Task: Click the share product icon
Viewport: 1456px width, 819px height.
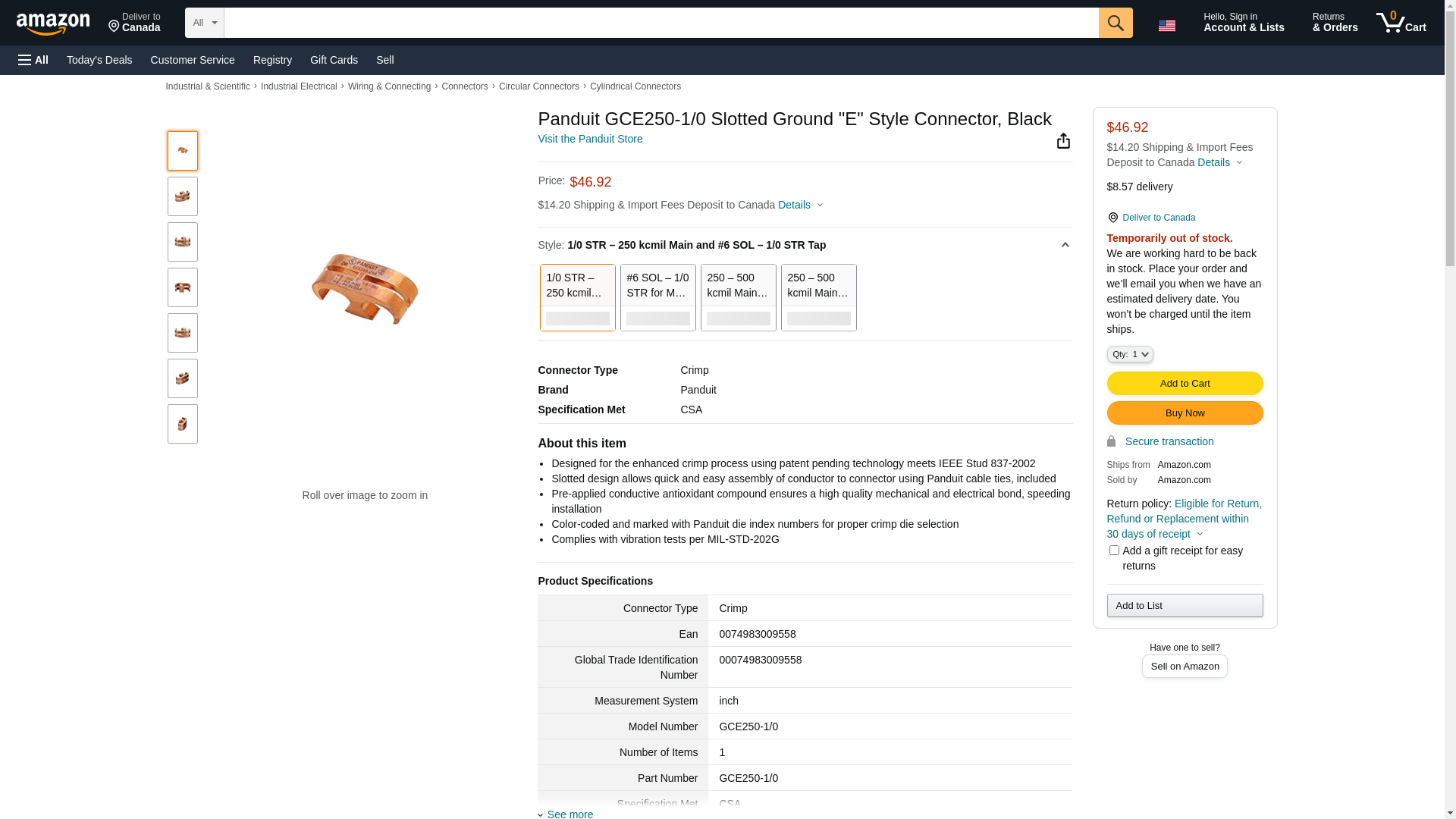Action: coord(1063,141)
